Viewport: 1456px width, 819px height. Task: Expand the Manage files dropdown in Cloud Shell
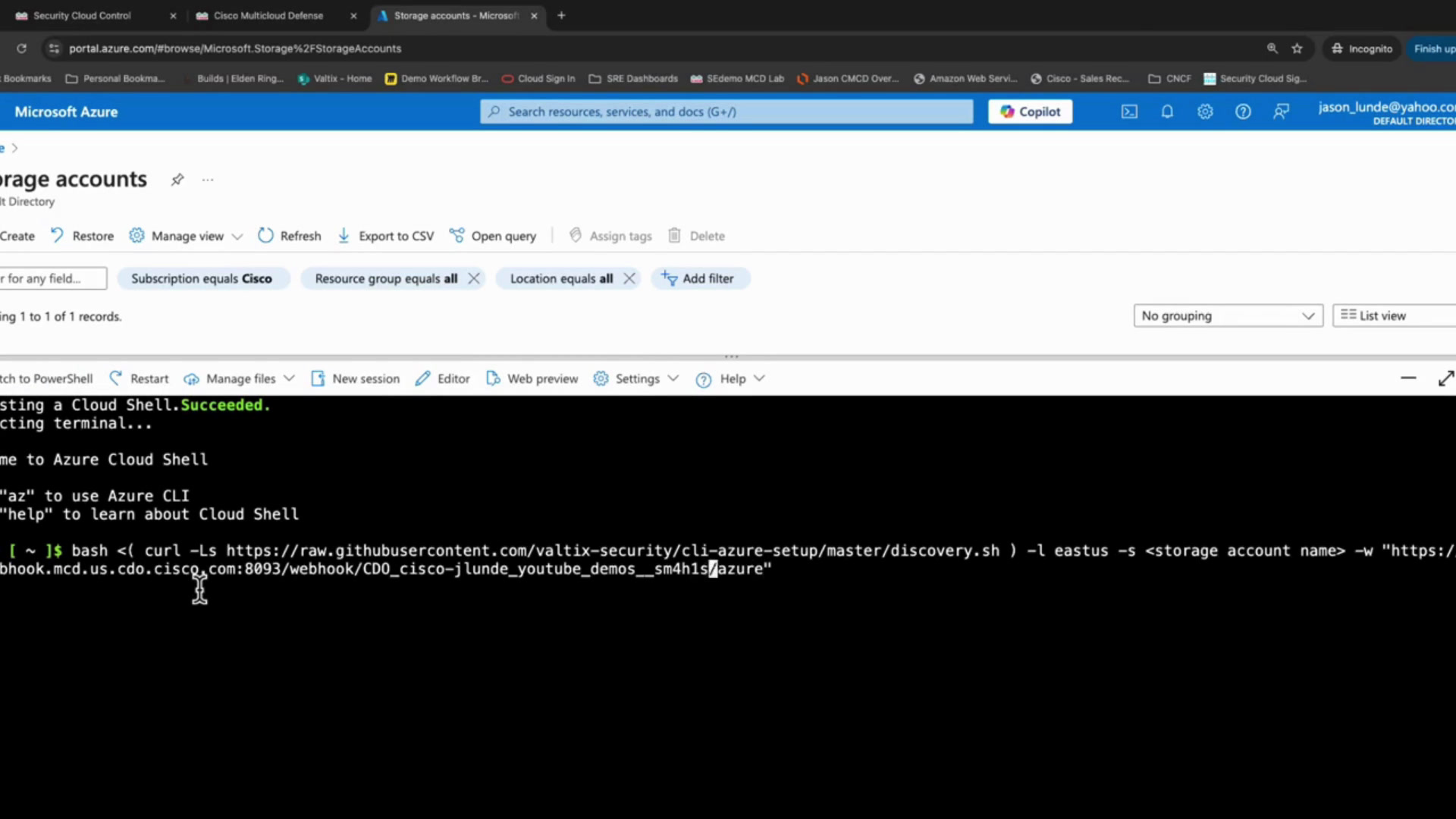click(x=240, y=378)
